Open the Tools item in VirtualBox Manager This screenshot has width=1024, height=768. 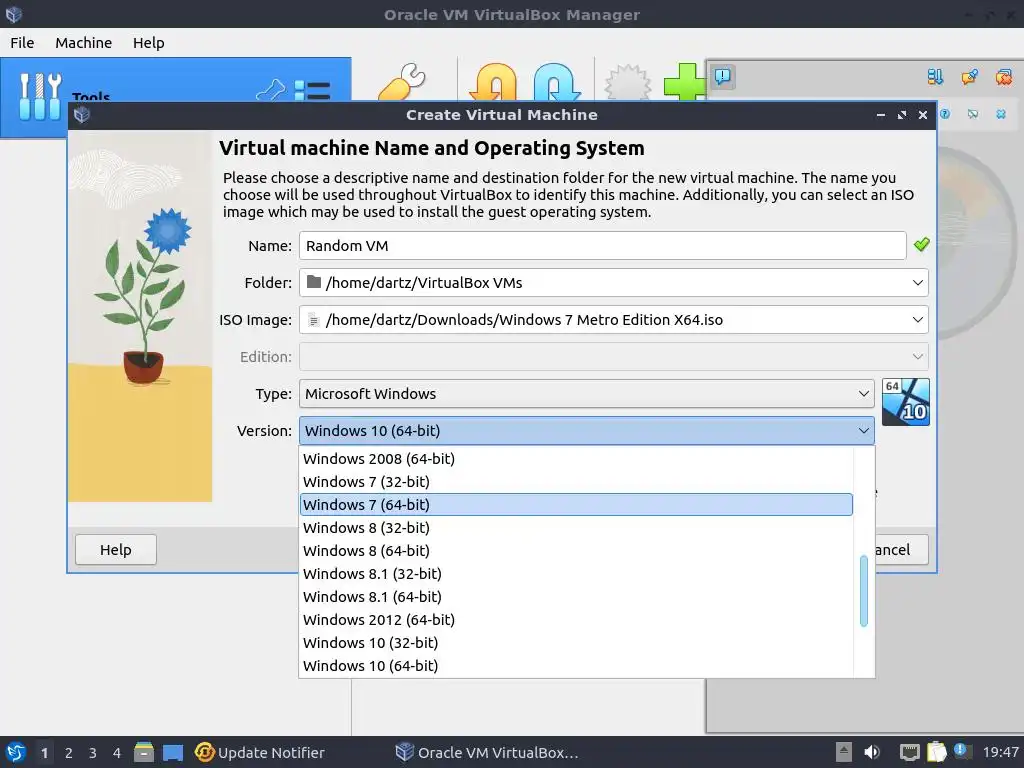[175, 97]
